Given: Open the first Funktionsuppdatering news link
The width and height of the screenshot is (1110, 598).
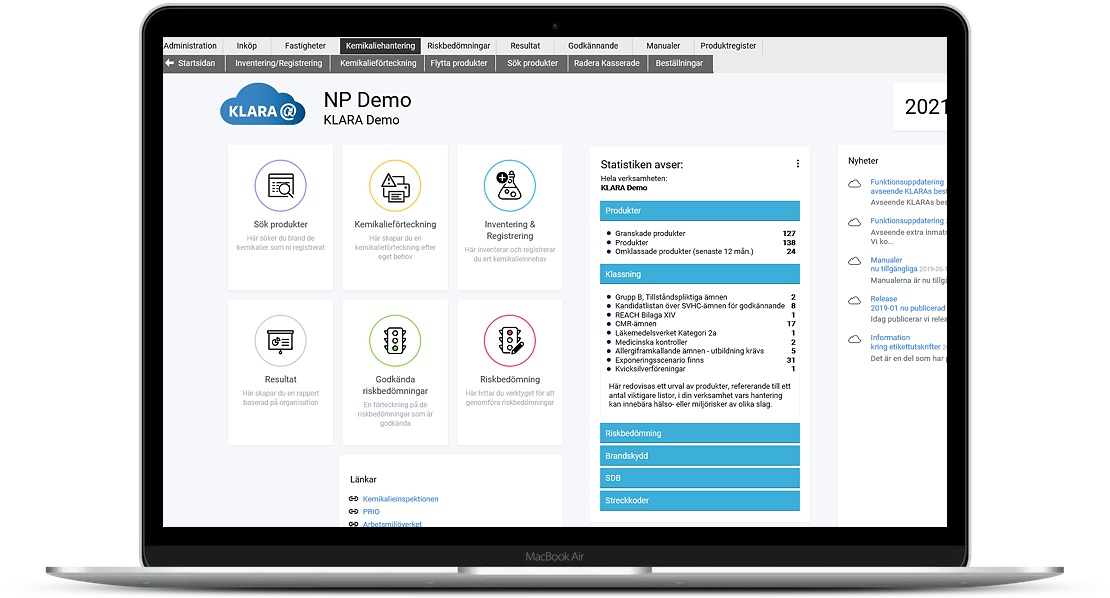Looking at the screenshot, I should click(908, 186).
